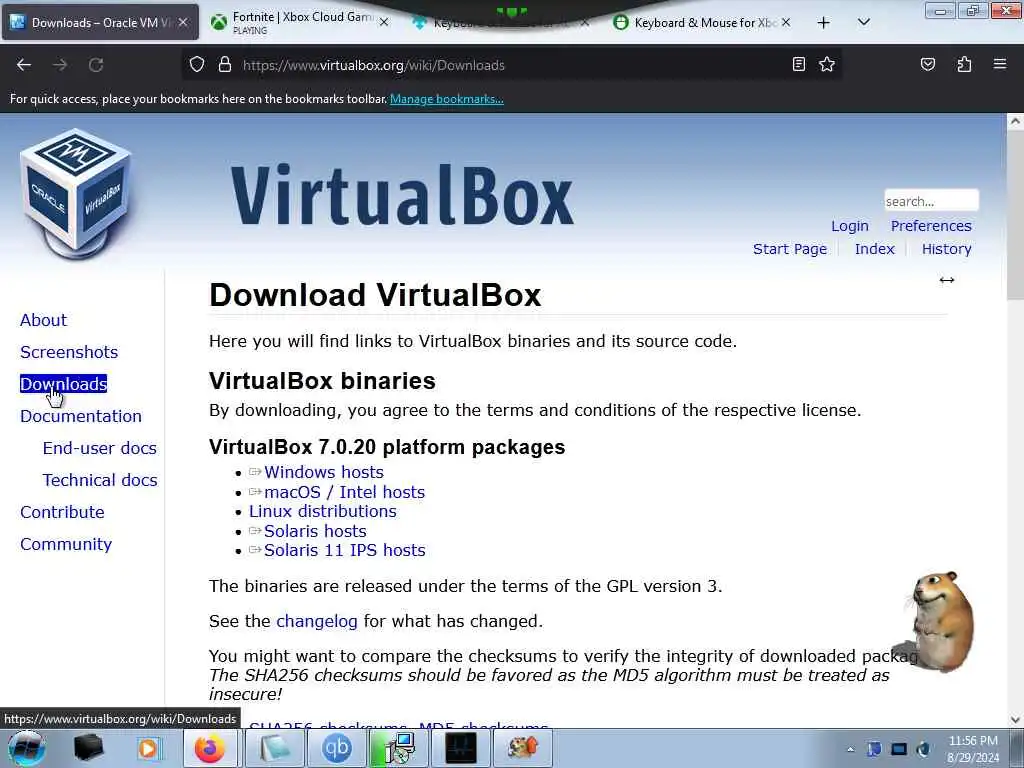
Task: Click the VirtualBox cube logo
Action: [x=76, y=194]
